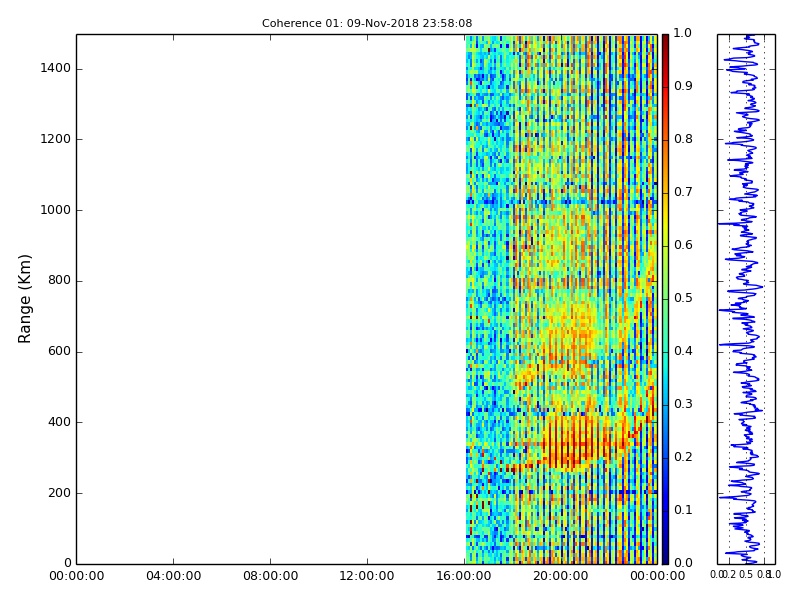Click the 0.6 label on the colorbar

pos(683,245)
